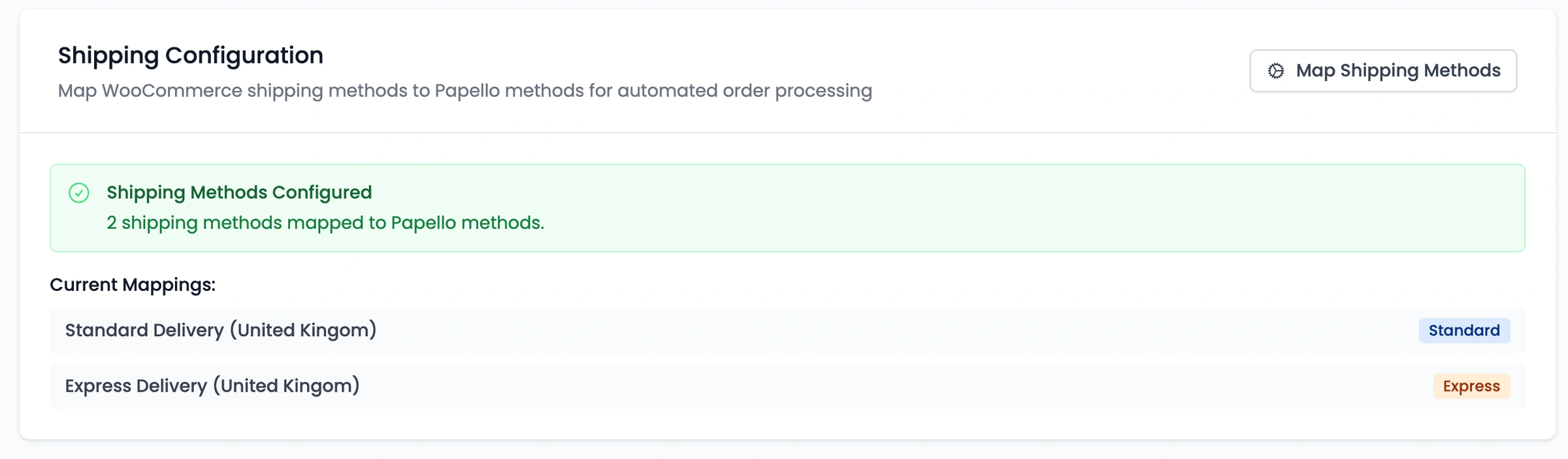This screenshot has width=1568, height=459.
Task: Click the Standard Delivery mapping row name
Action: (221, 330)
